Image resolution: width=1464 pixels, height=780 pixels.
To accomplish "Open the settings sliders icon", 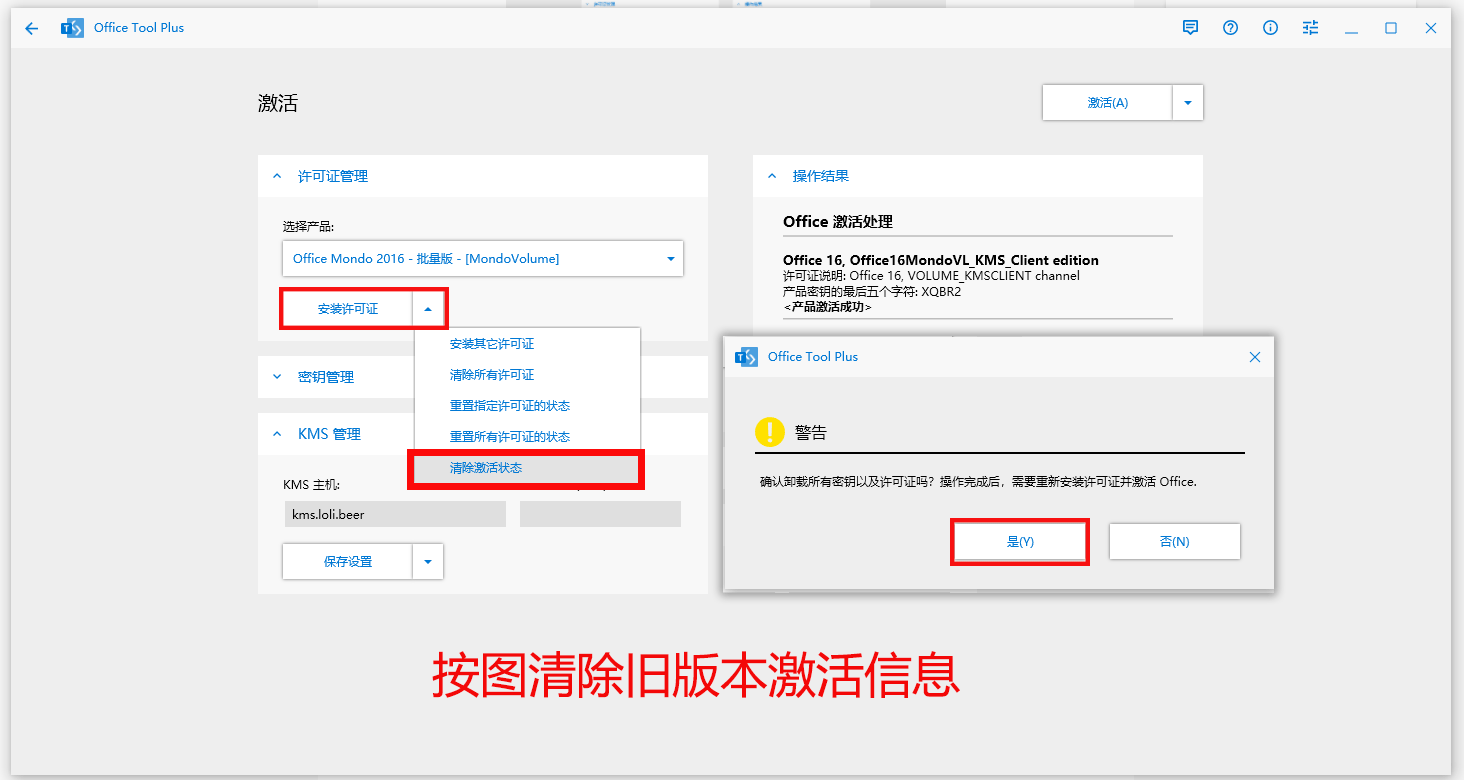I will tap(1310, 27).
